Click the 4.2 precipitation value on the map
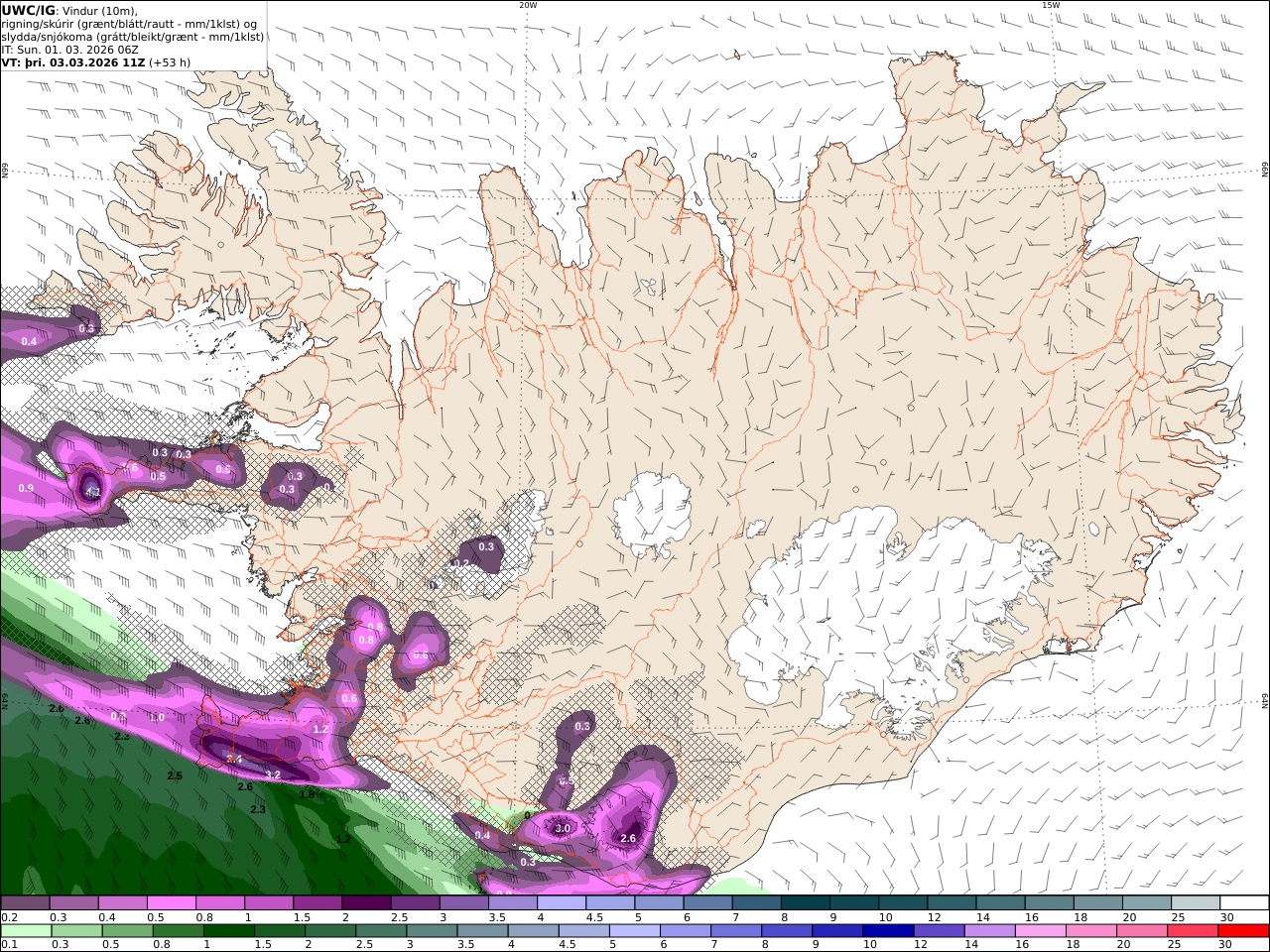The image size is (1270, 952). point(93,491)
